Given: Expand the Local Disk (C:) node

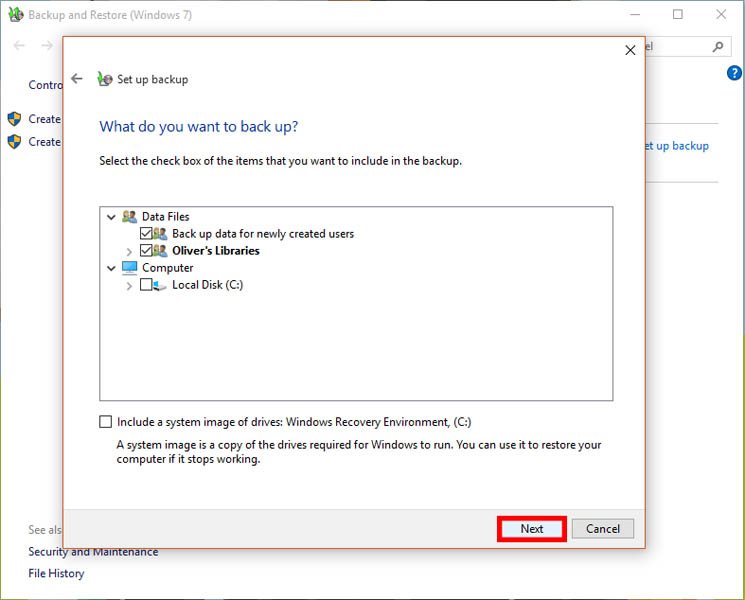Looking at the screenshot, I should (x=129, y=286).
